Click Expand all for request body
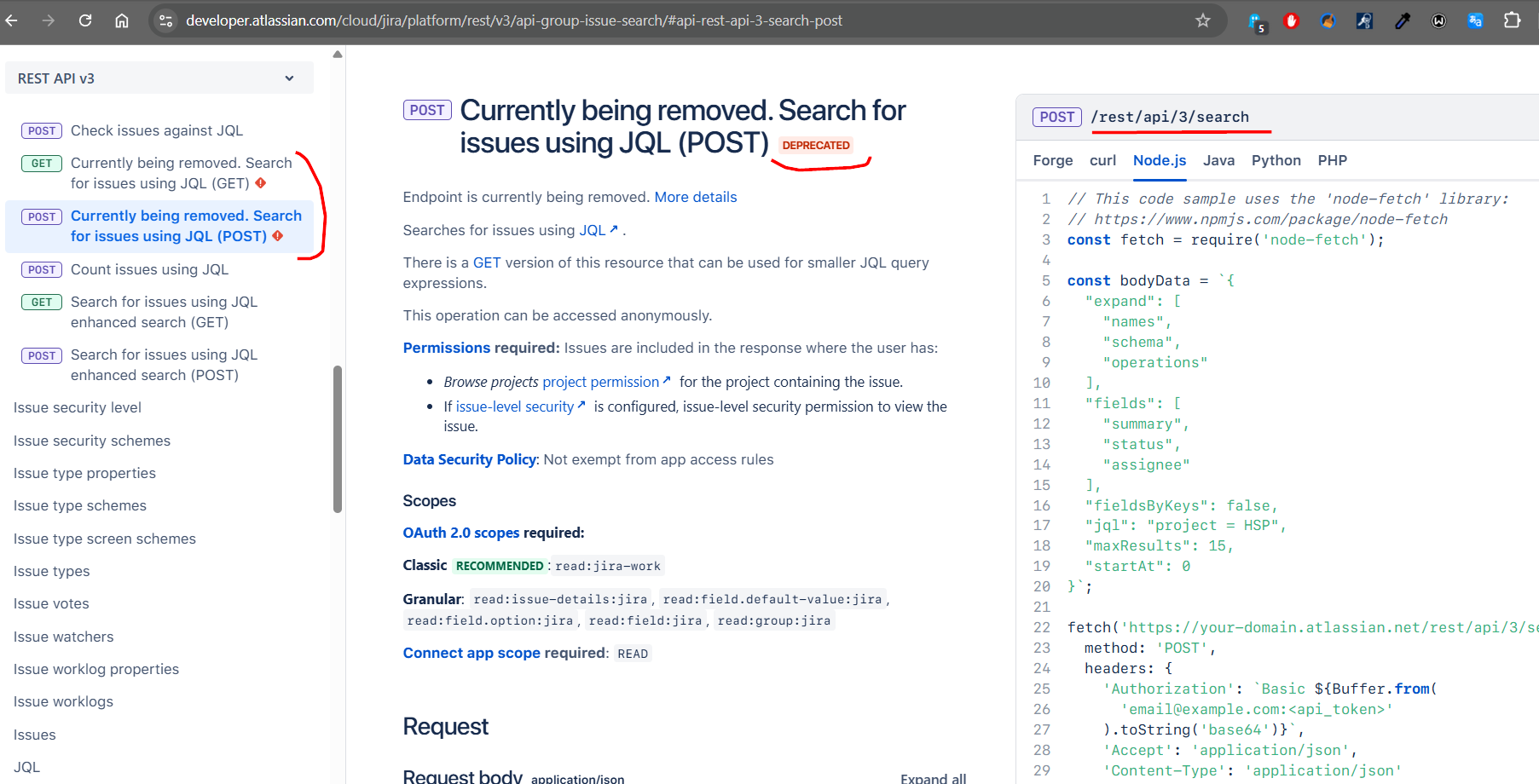 click(933, 778)
